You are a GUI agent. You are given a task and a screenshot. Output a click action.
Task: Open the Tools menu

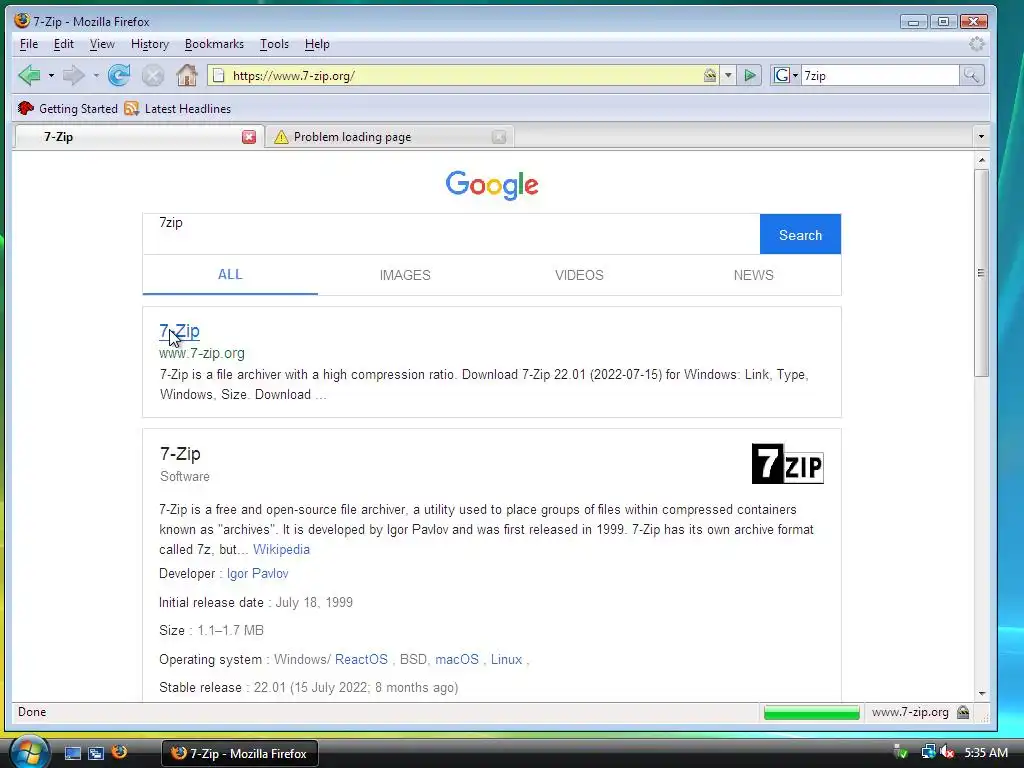click(x=274, y=44)
